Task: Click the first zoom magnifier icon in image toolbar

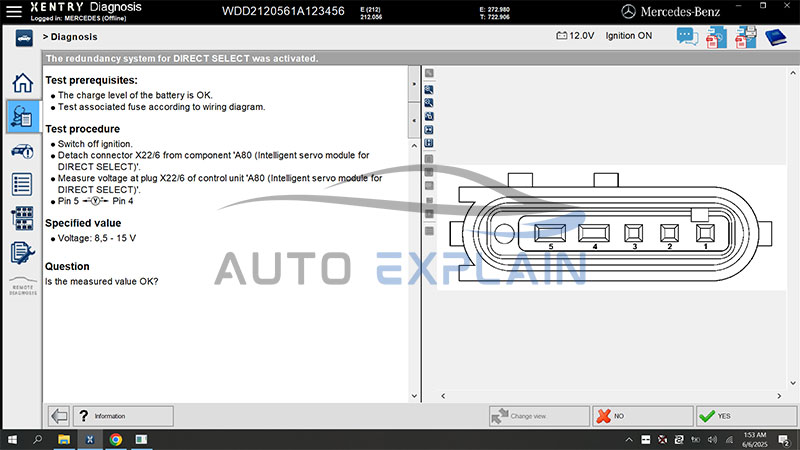Action: coord(429,90)
